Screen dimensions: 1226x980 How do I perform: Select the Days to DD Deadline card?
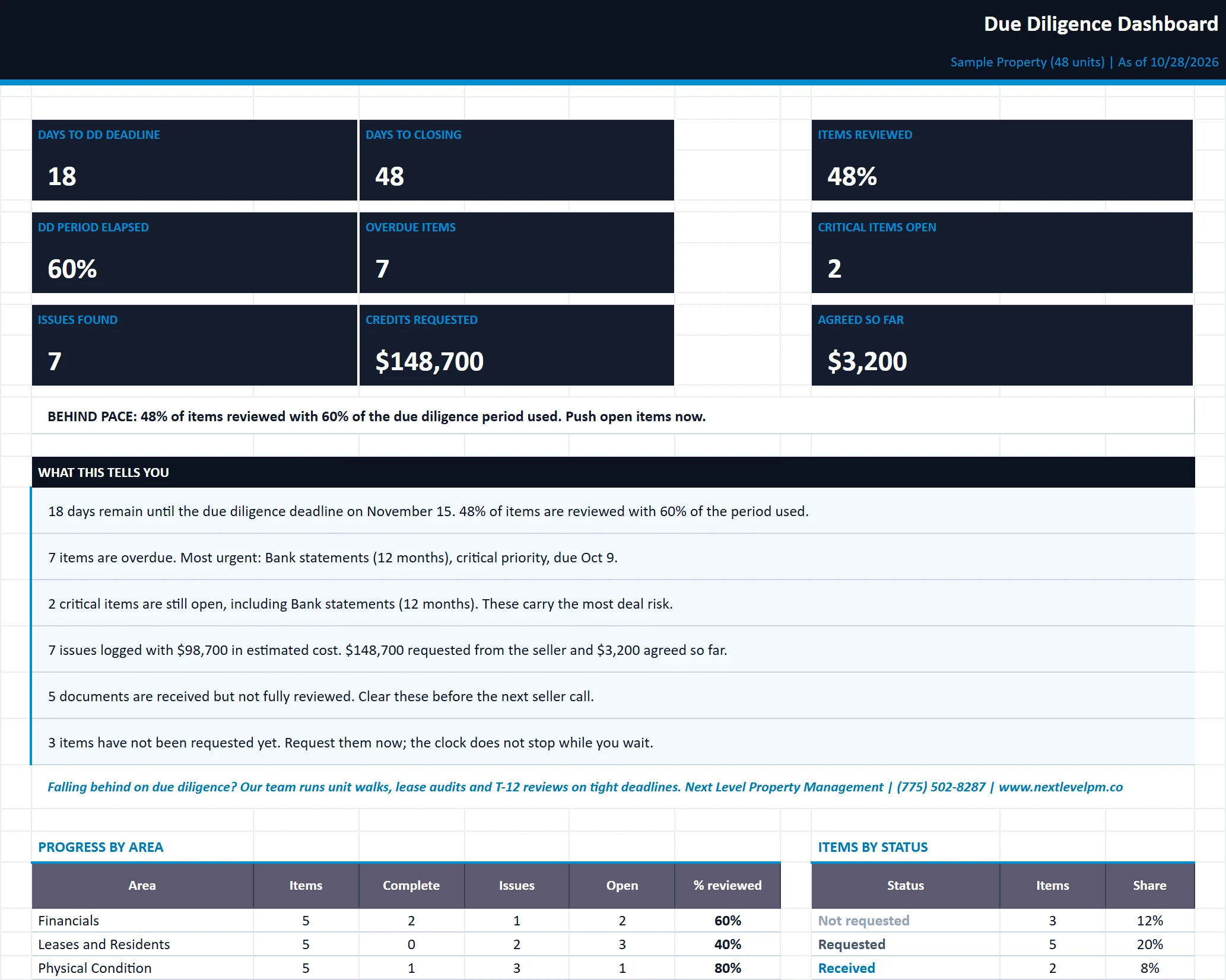pos(195,160)
